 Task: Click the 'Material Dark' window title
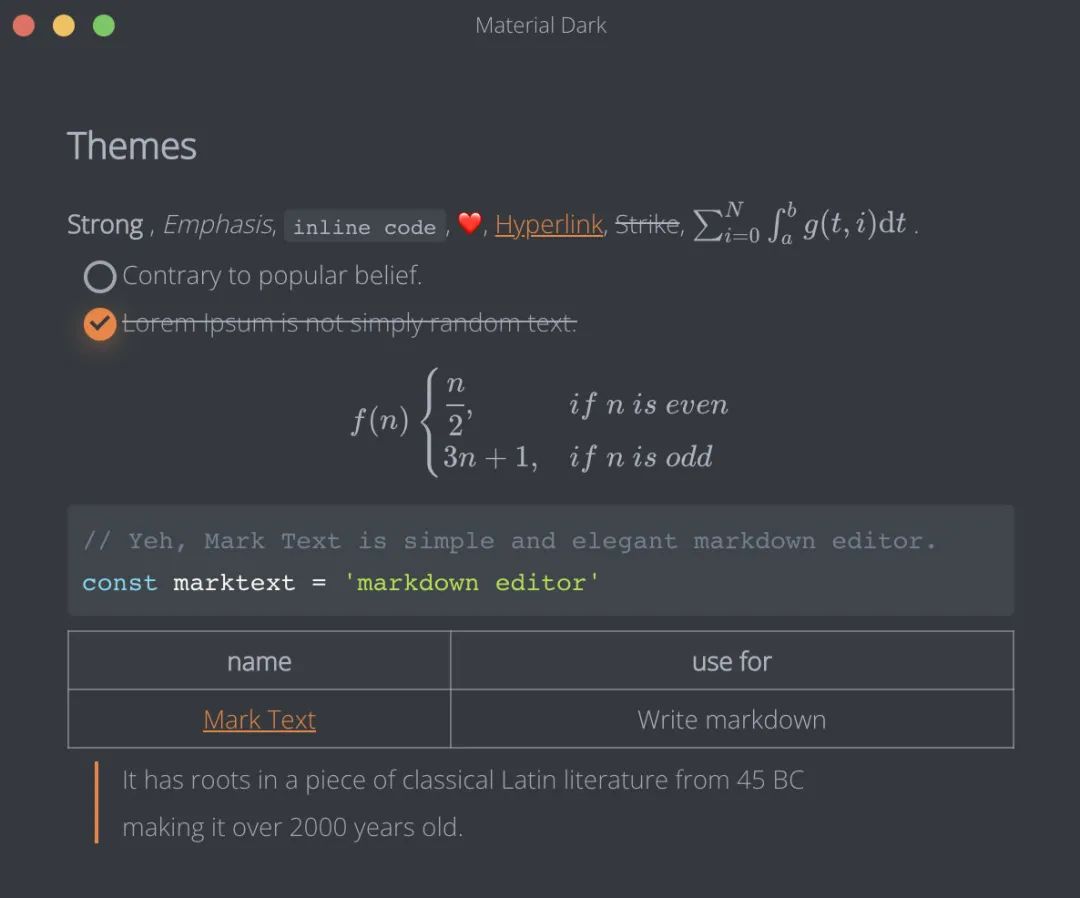pyautogui.click(x=540, y=26)
